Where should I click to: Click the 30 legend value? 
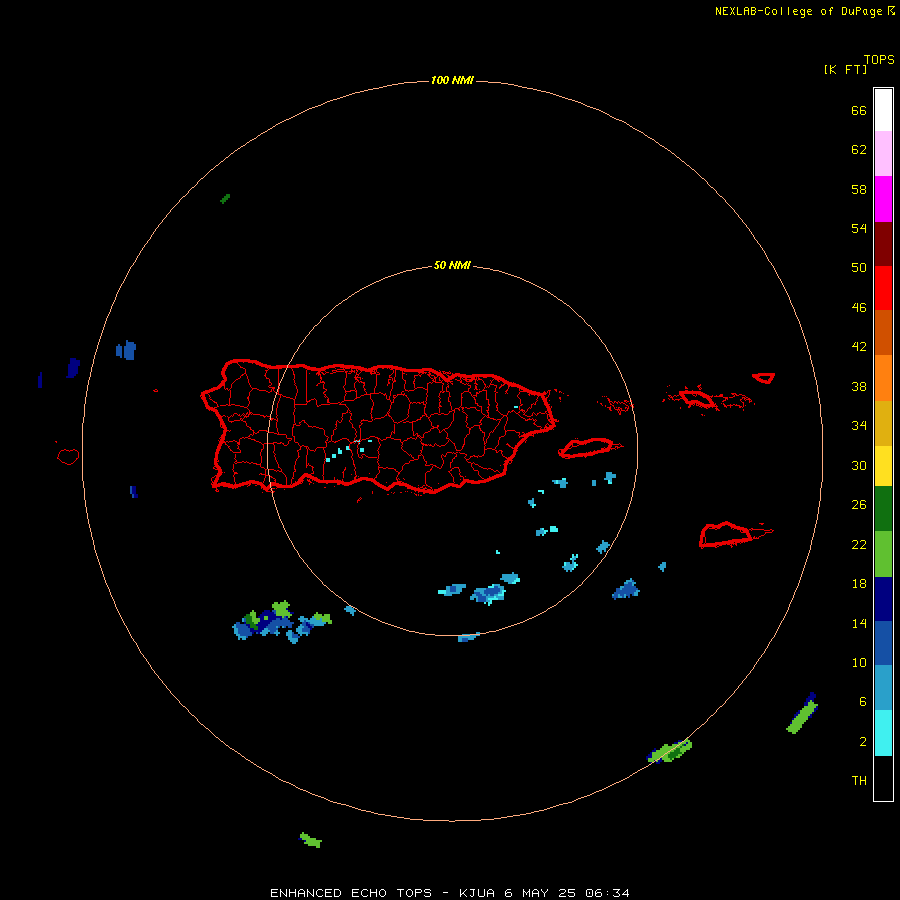859,465
